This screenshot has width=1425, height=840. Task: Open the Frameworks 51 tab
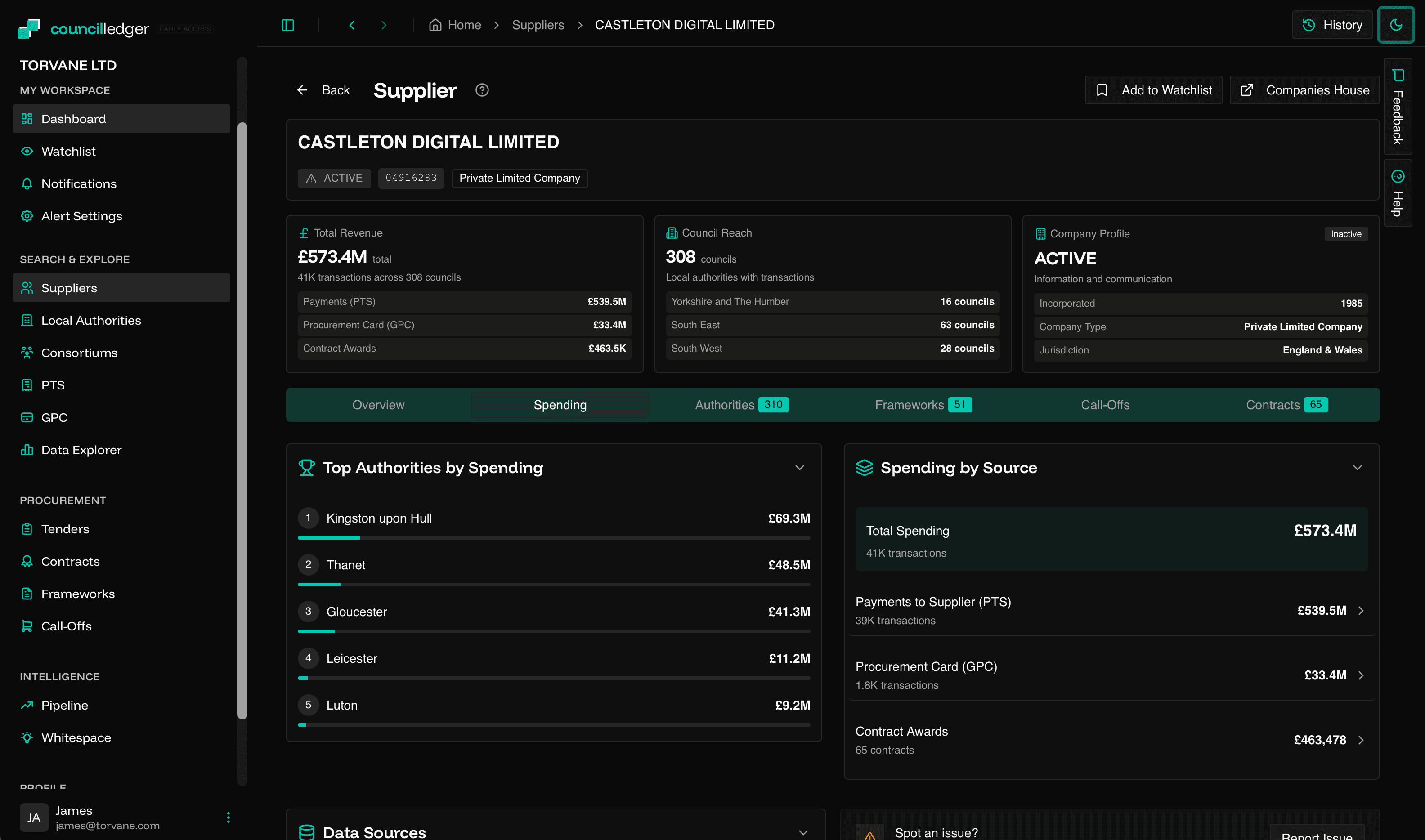(923, 405)
